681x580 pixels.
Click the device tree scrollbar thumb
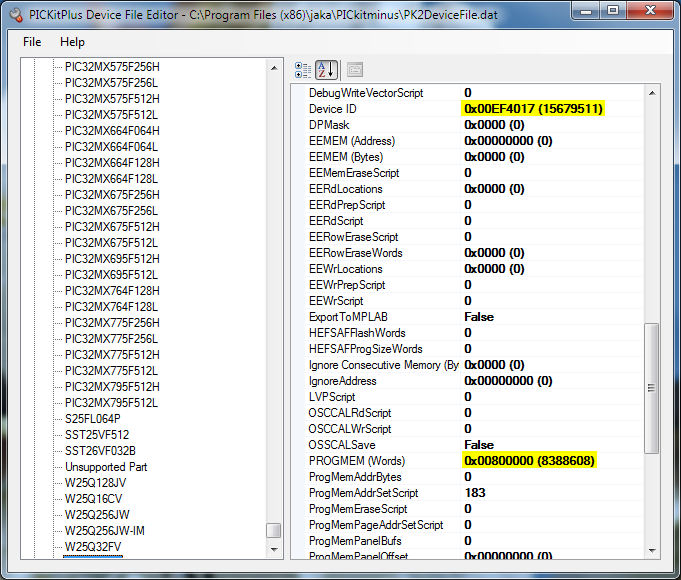tap(274, 530)
